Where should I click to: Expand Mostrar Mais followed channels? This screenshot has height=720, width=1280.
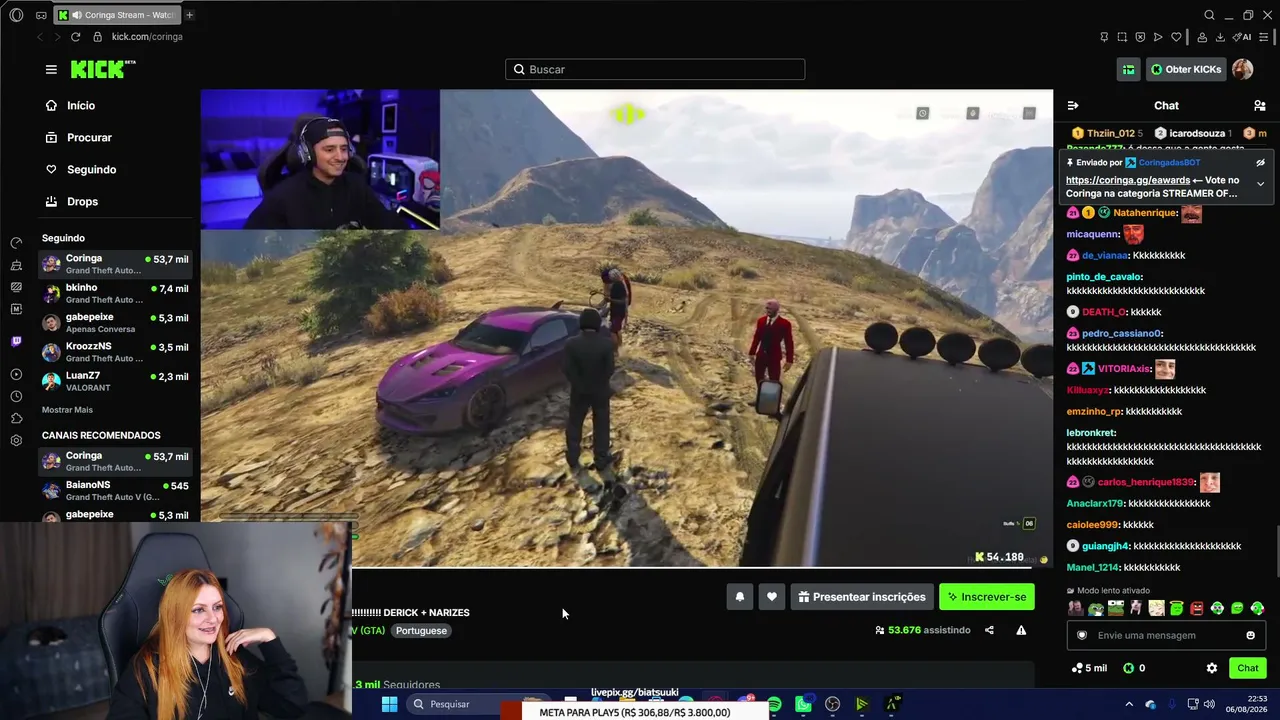tap(67, 410)
